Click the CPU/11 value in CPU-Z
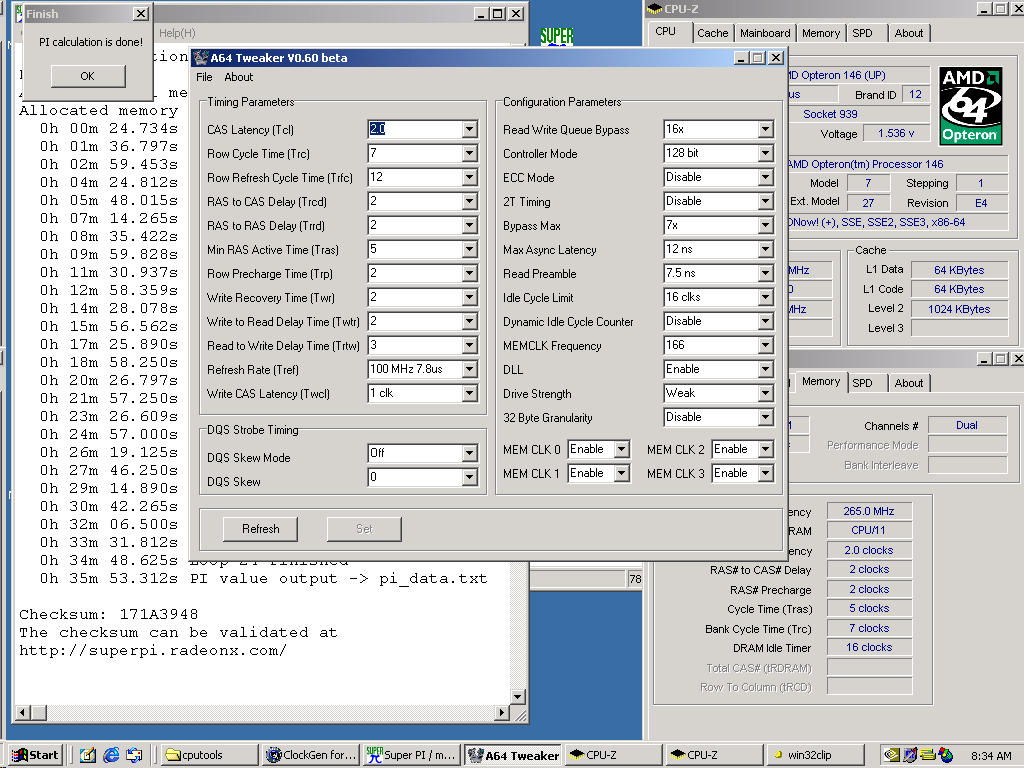The height and width of the screenshot is (768, 1024). 869,530
